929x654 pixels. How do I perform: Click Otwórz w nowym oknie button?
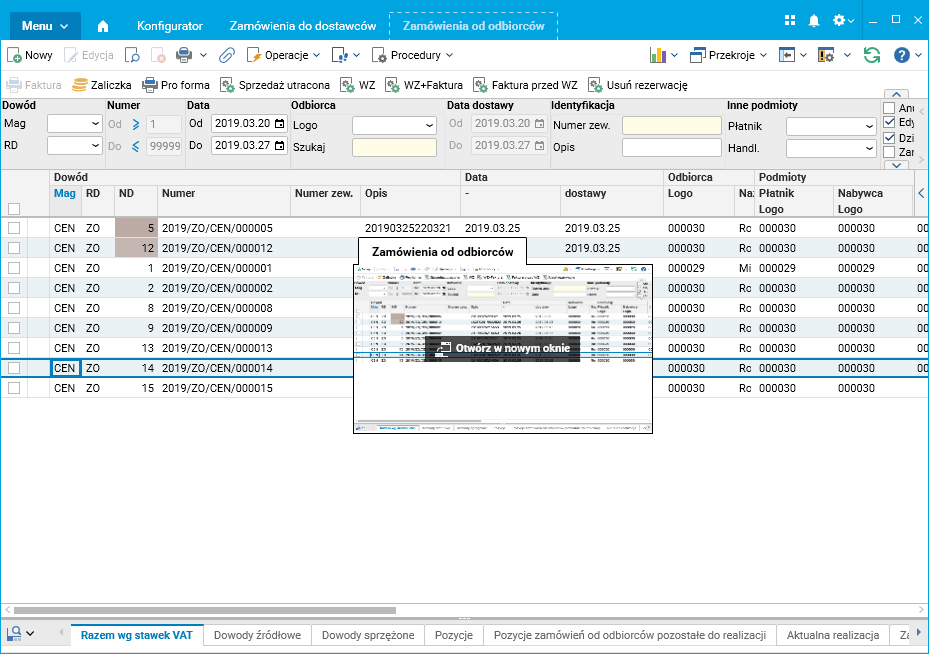click(x=502, y=348)
